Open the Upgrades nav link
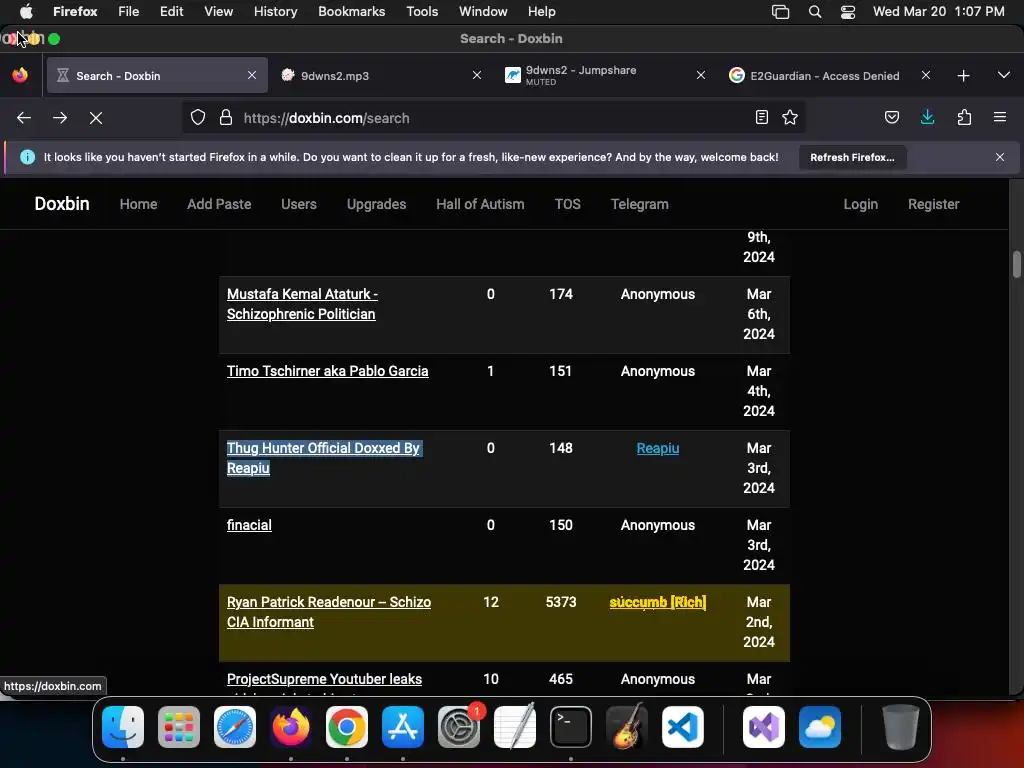 coord(377,204)
